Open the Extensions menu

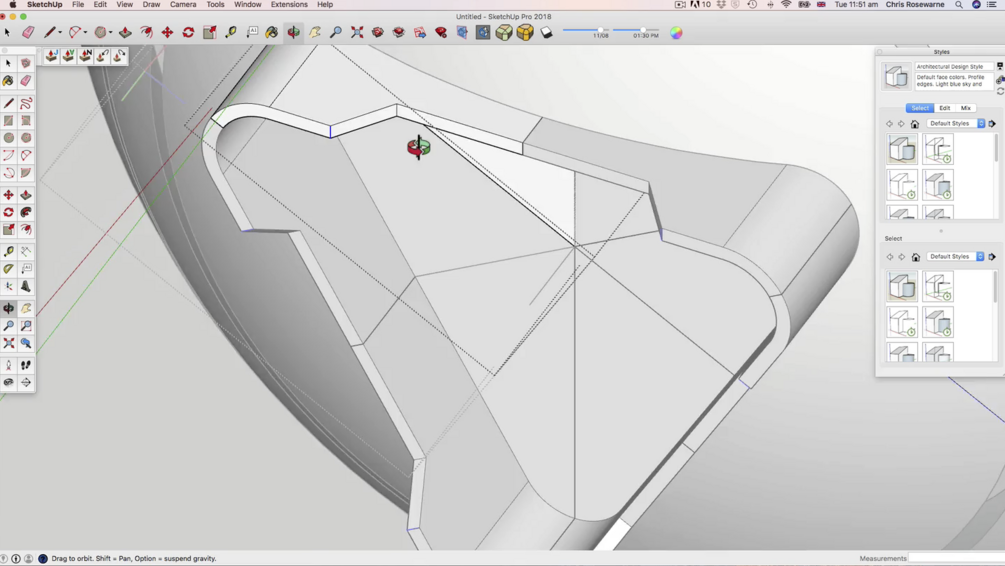click(x=289, y=4)
